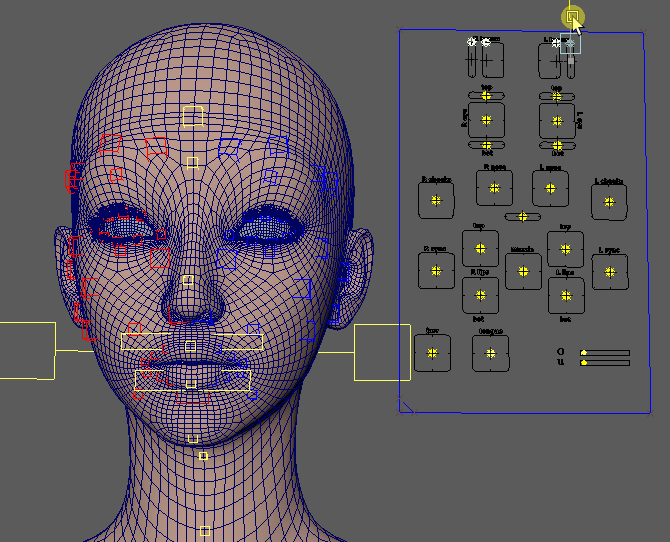This screenshot has height=542, width=670.
Task: Click the right eye top lid control
Action: click(x=487, y=97)
